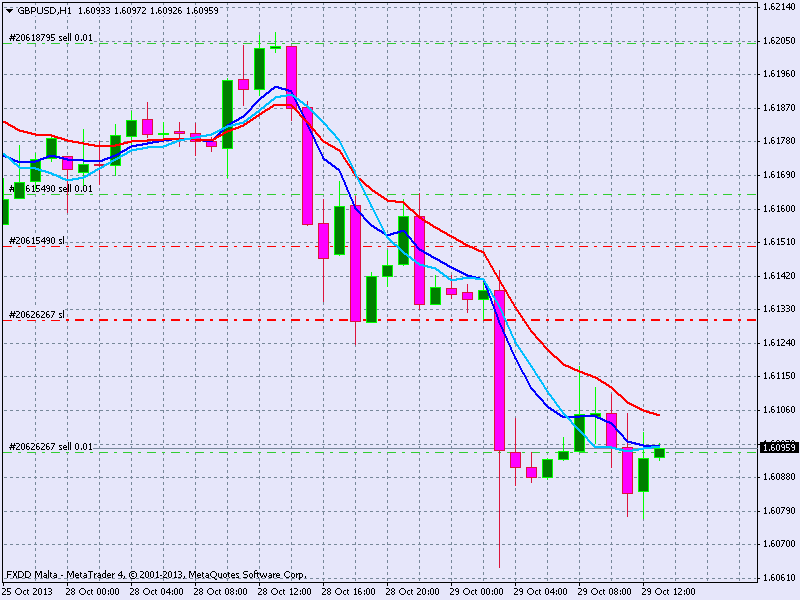
Task: Click the 29 Oct 00:00 time label
Action: click(477, 591)
